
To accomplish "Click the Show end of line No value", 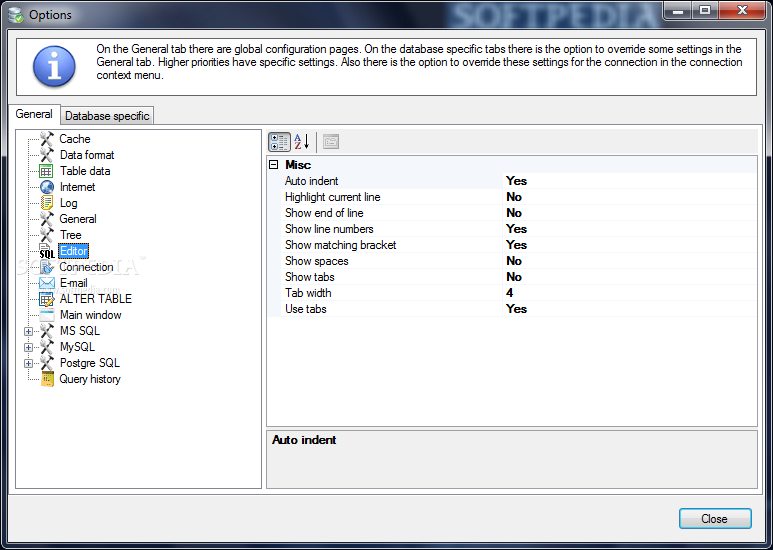I will (x=514, y=213).
